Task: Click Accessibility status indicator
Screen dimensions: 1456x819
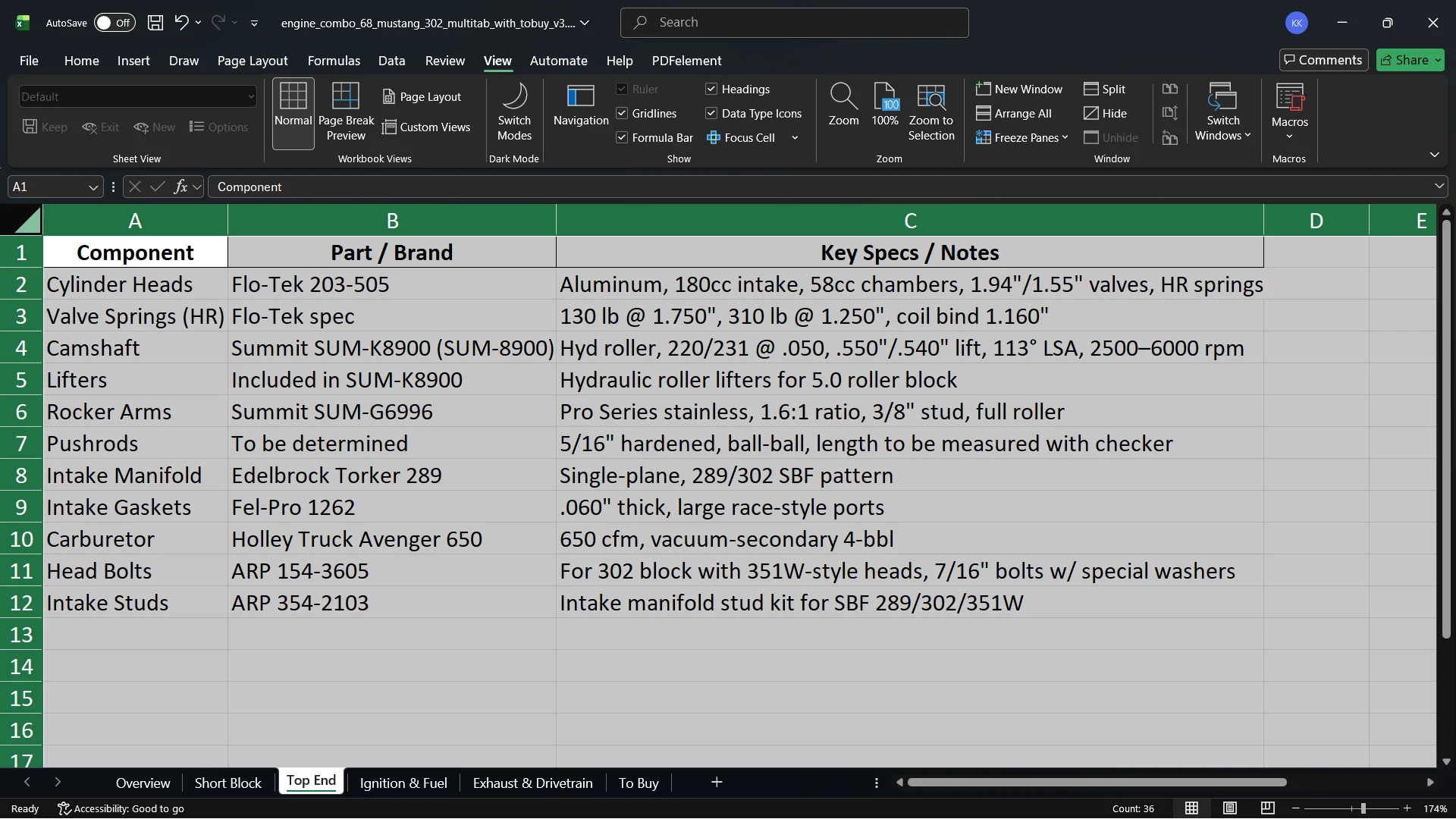Action: (x=121, y=809)
